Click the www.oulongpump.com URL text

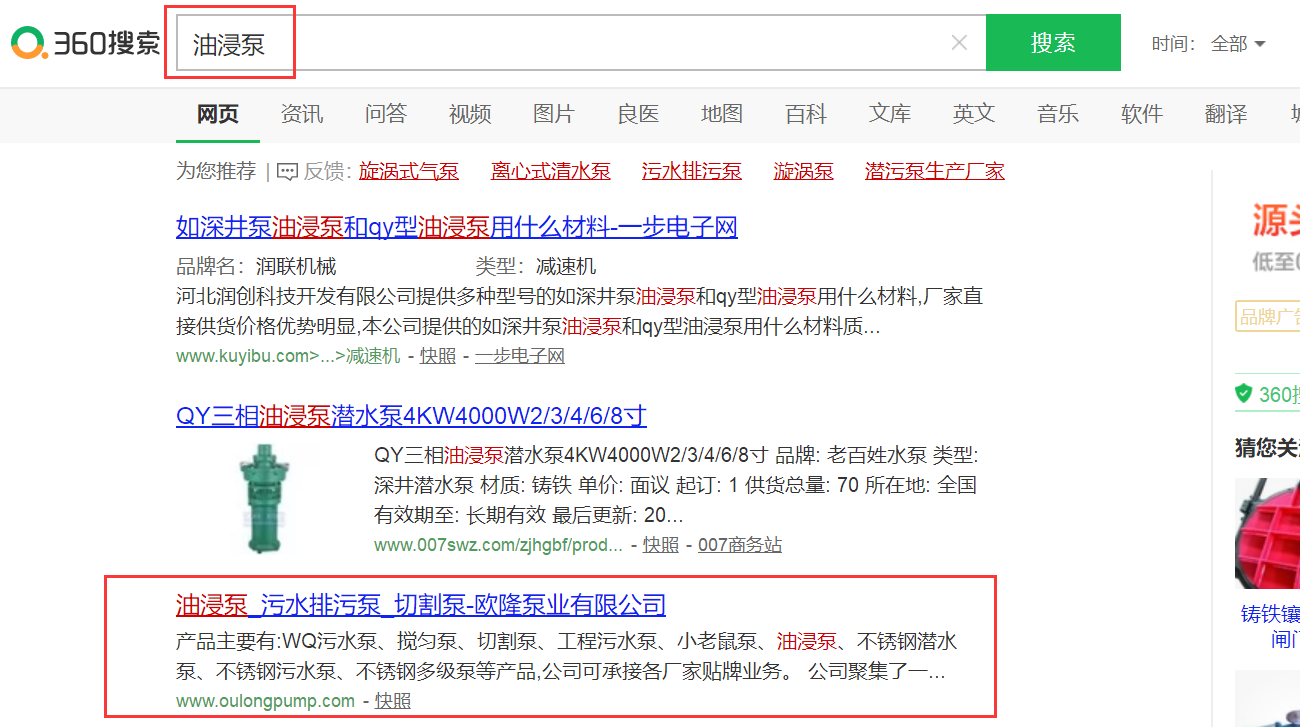click(x=265, y=701)
